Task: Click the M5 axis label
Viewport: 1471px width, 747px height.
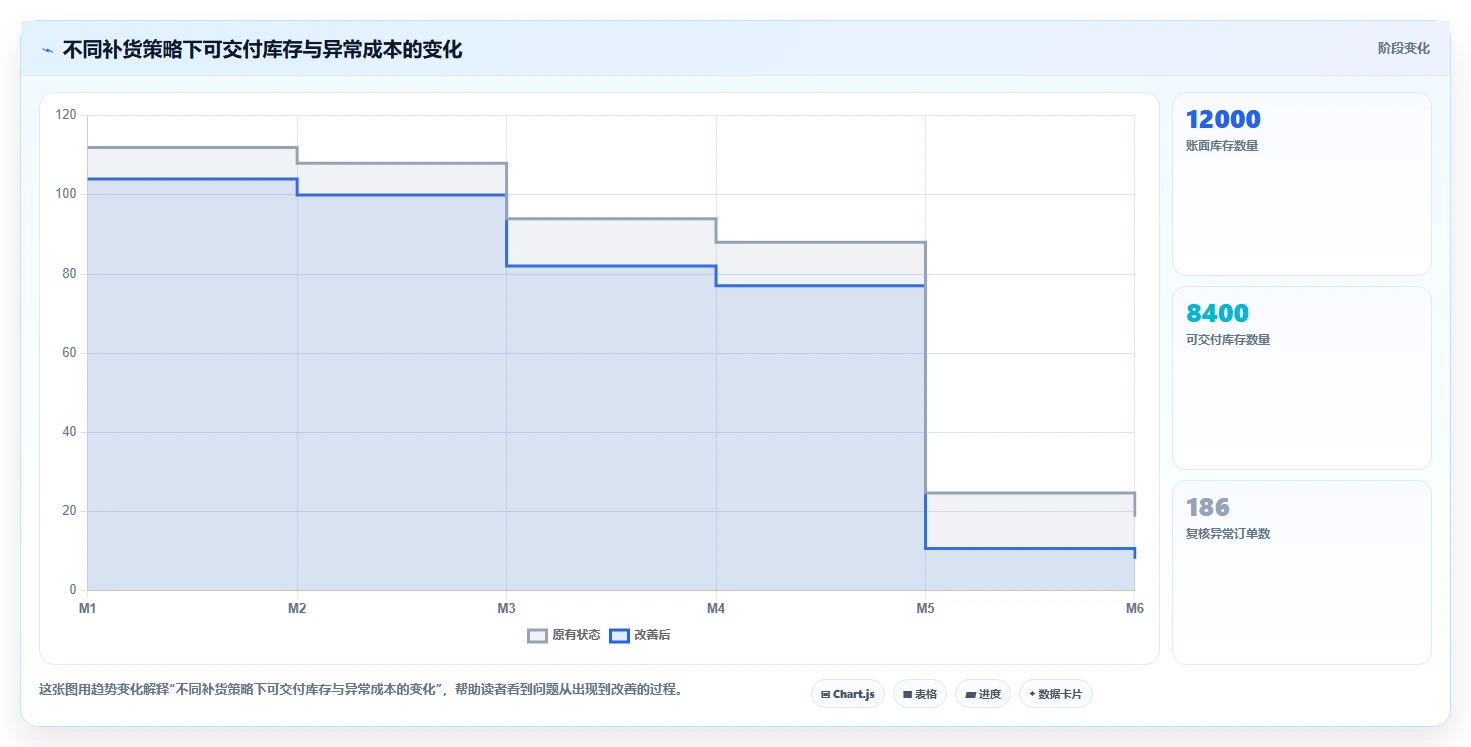Action: point(925,608)
